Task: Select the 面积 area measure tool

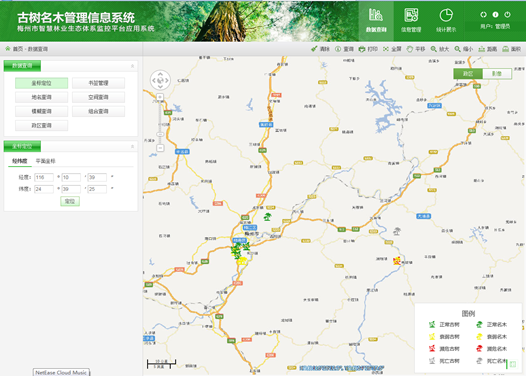Action: click(511, 49)
